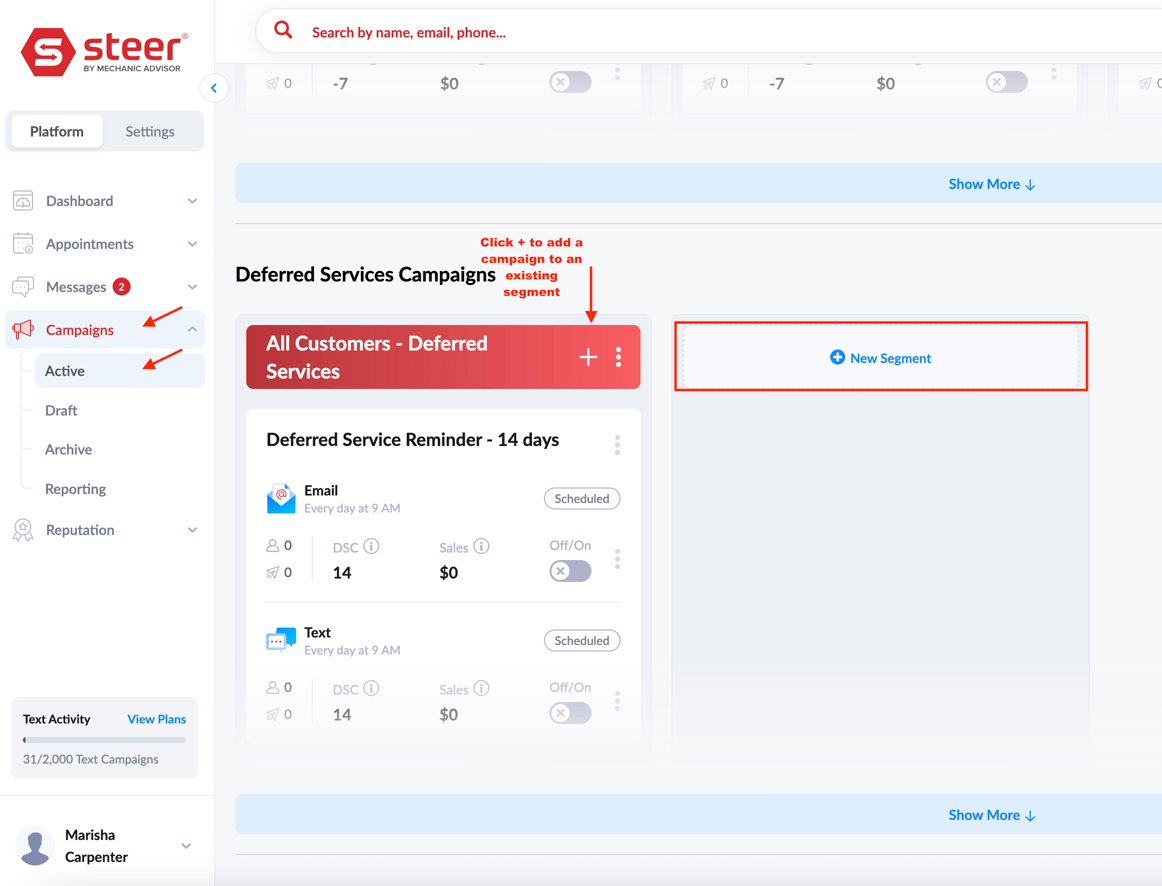Collapse the Campaigns menu chevron
The height and width of the screenshot is (886, 1162).
point(193,329)
